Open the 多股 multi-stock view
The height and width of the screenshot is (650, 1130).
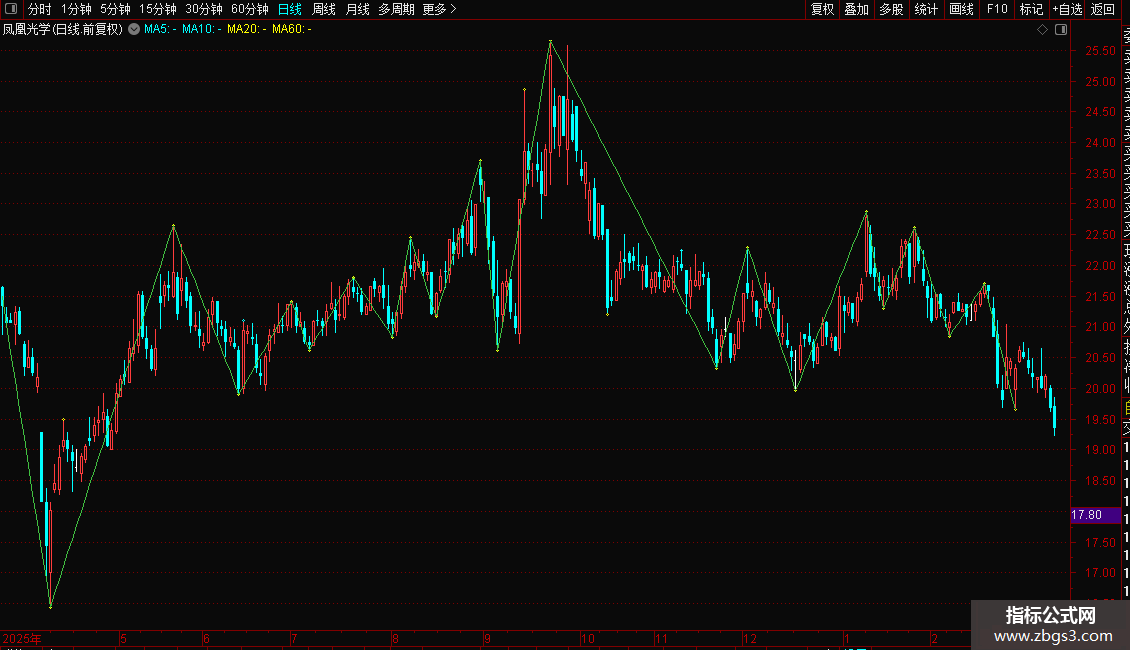click(x=891, y=9)
